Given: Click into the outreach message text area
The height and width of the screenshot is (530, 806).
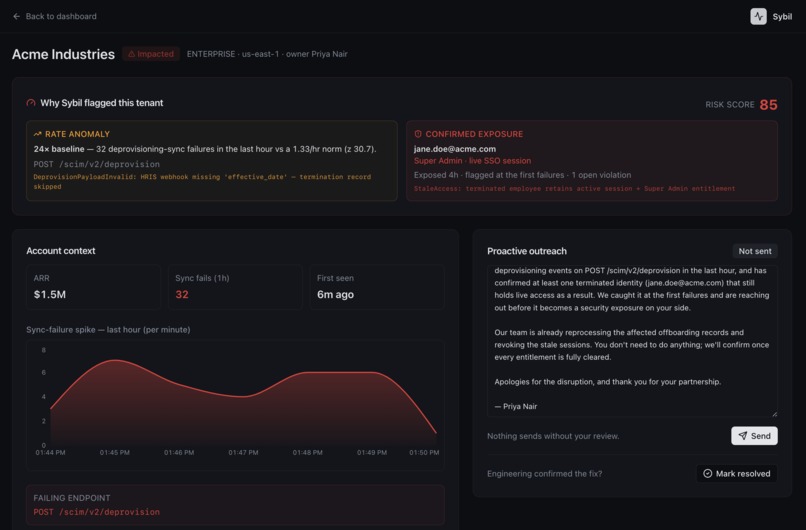Looking at the screenshot, I should [x=632, y=341].
